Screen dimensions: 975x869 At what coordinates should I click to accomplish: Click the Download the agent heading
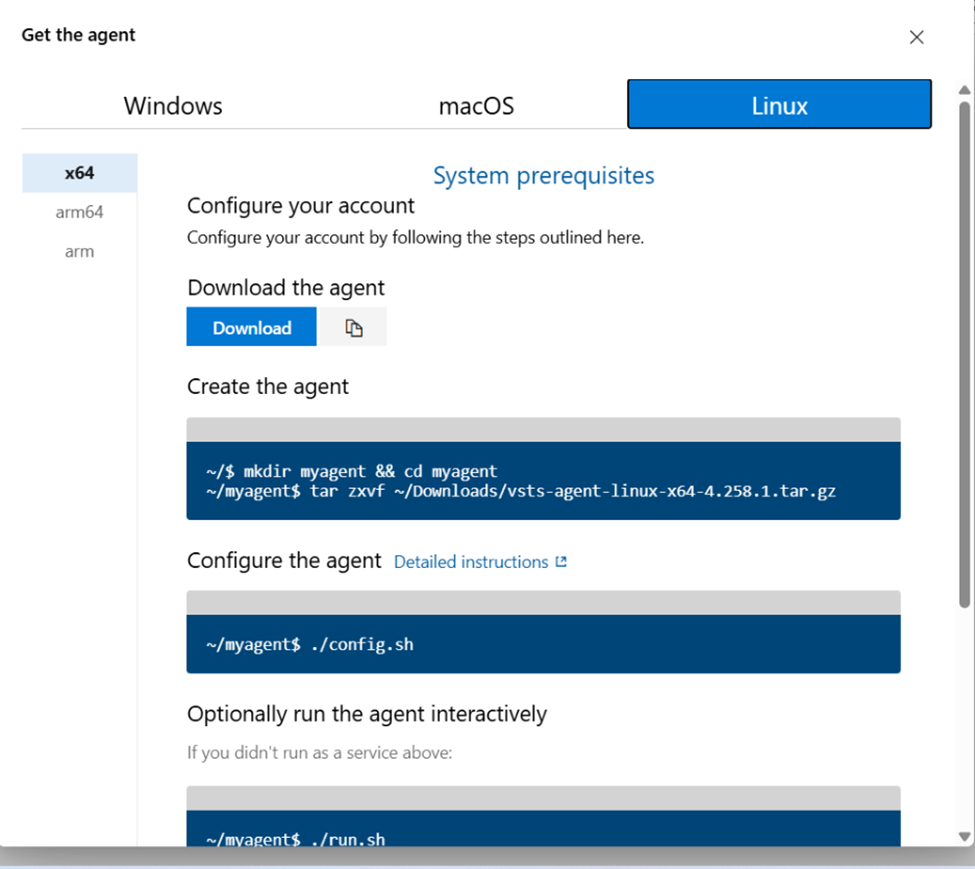pyautogui.click(x=286, y=288)
